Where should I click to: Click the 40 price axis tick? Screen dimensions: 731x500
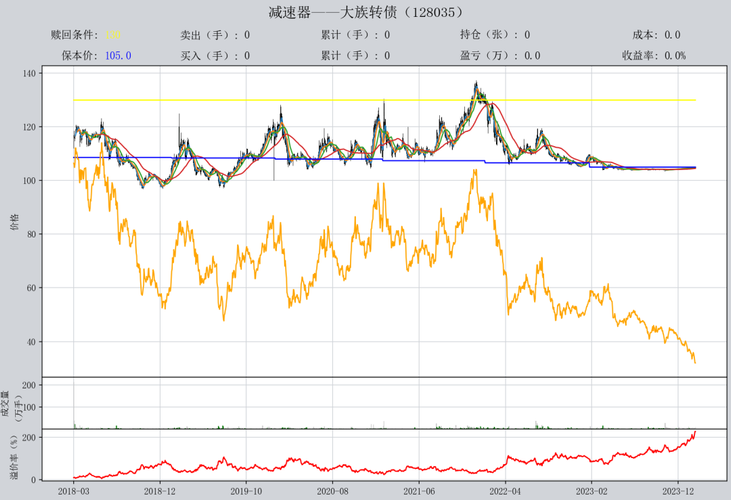(31, 342)
